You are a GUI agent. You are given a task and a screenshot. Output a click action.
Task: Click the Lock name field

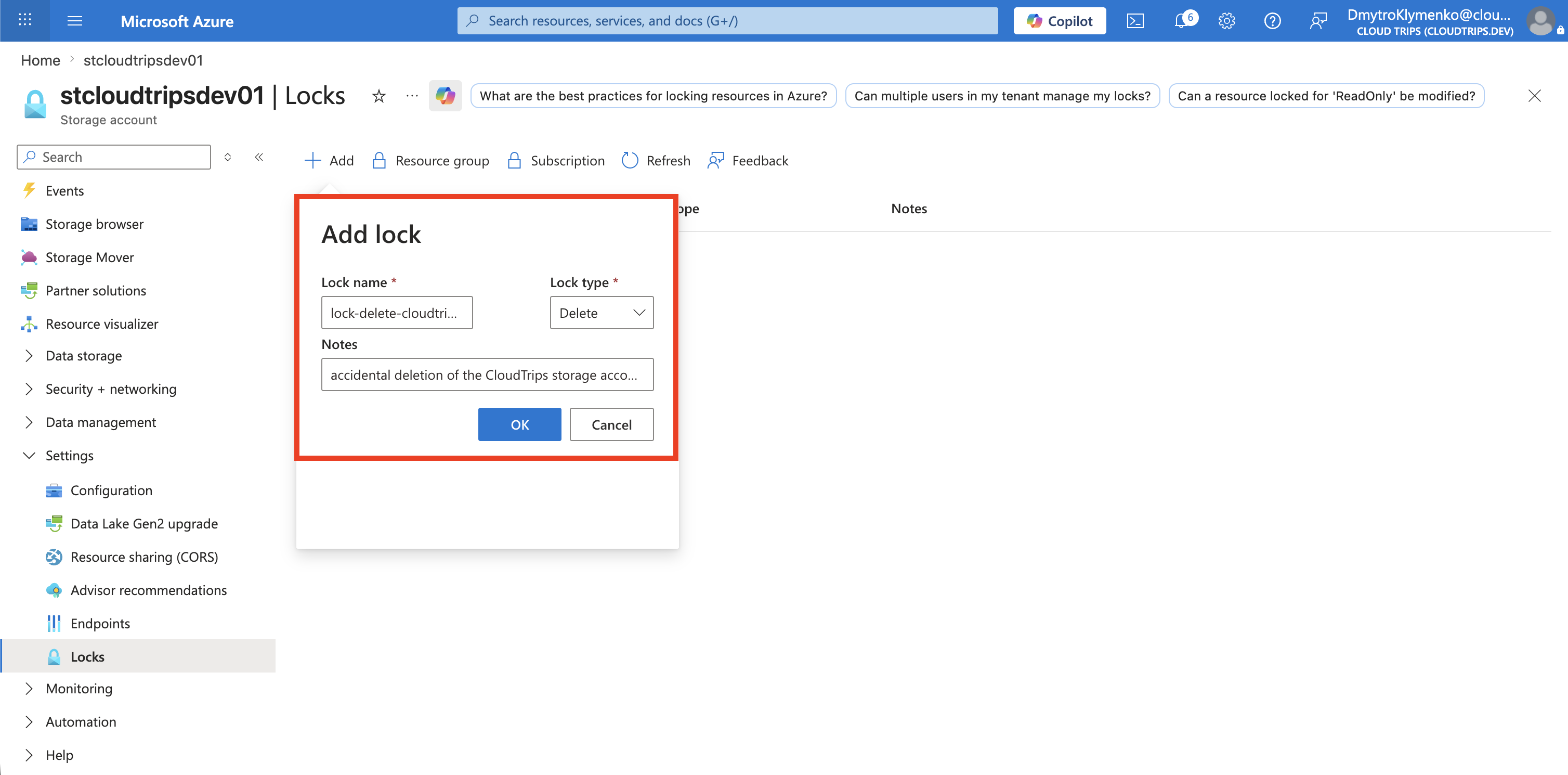point(397,313)
